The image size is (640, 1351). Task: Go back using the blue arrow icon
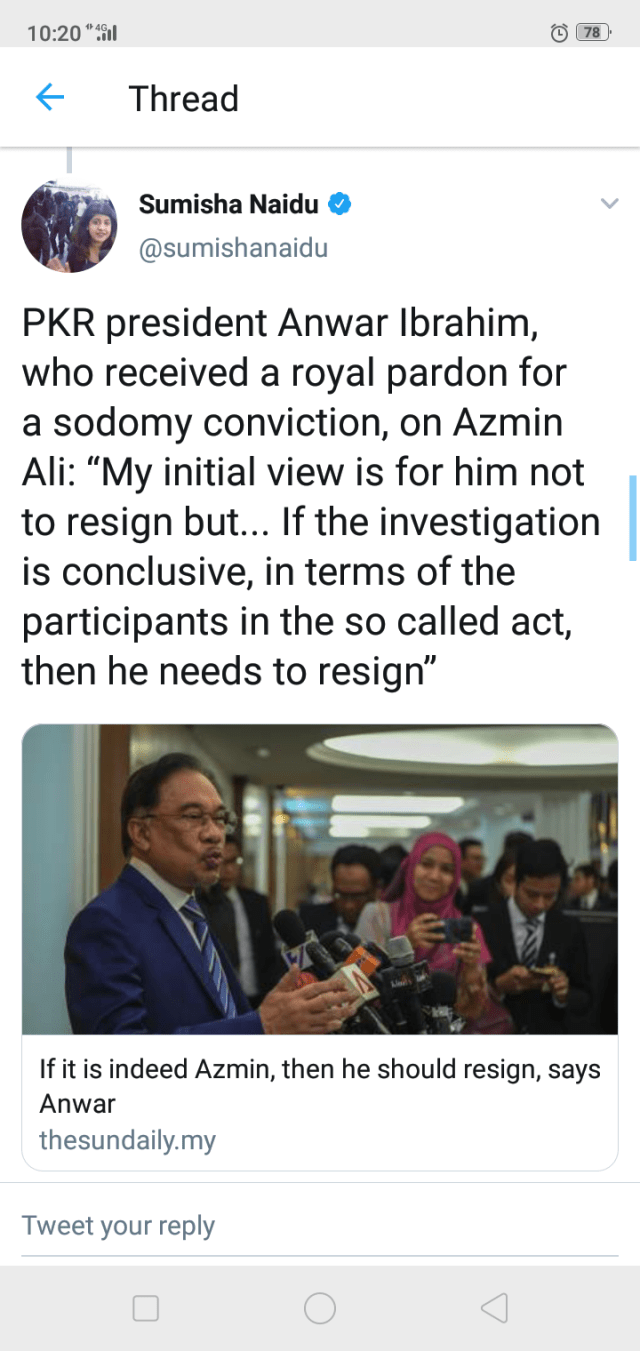[x=50, y=97]
